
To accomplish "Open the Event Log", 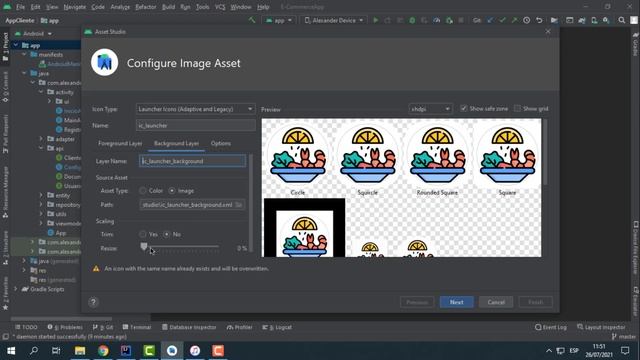I will pyautogui.click(x=551, y=327).
